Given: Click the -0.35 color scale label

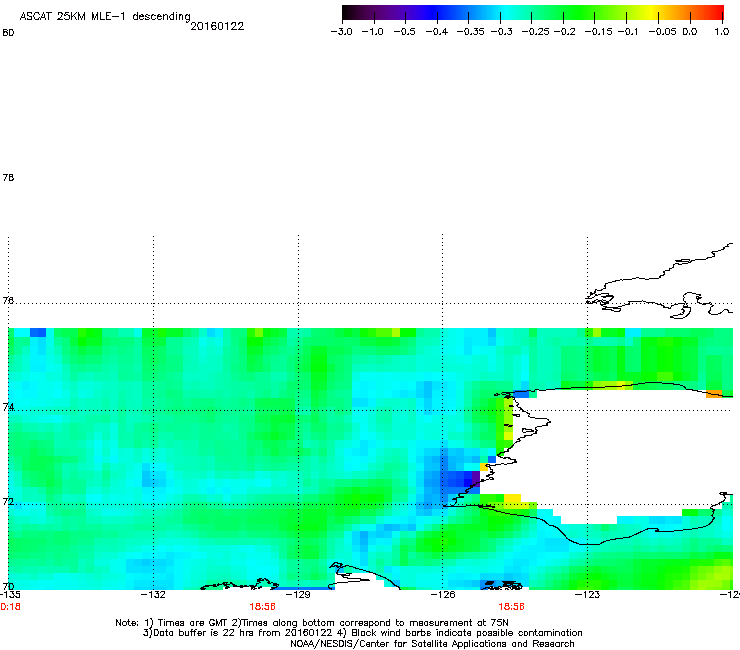Looking at the screenshot, I should (471, 32).
